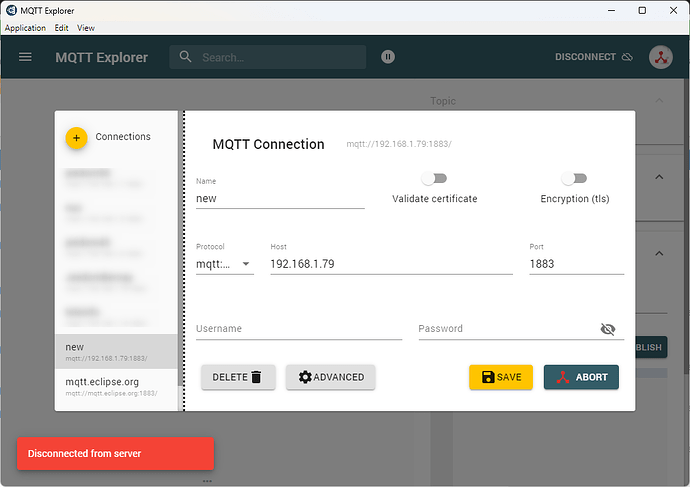Open the Edit menu
This screenshot has width=690, height=487.
(61, 28)
